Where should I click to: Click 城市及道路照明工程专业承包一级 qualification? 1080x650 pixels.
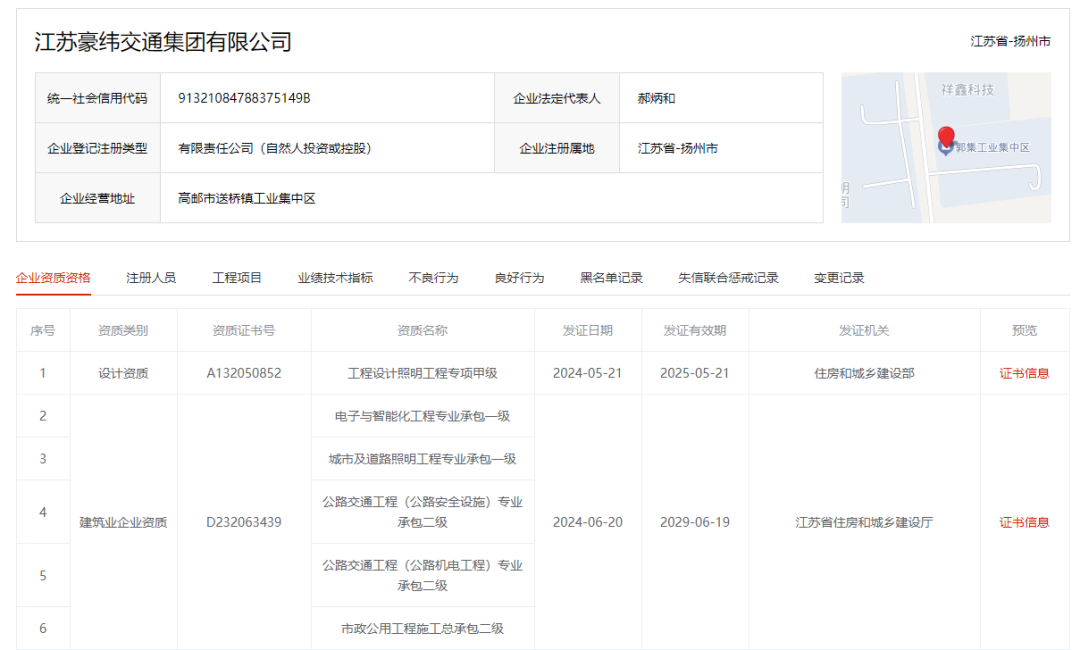point(422,459)
